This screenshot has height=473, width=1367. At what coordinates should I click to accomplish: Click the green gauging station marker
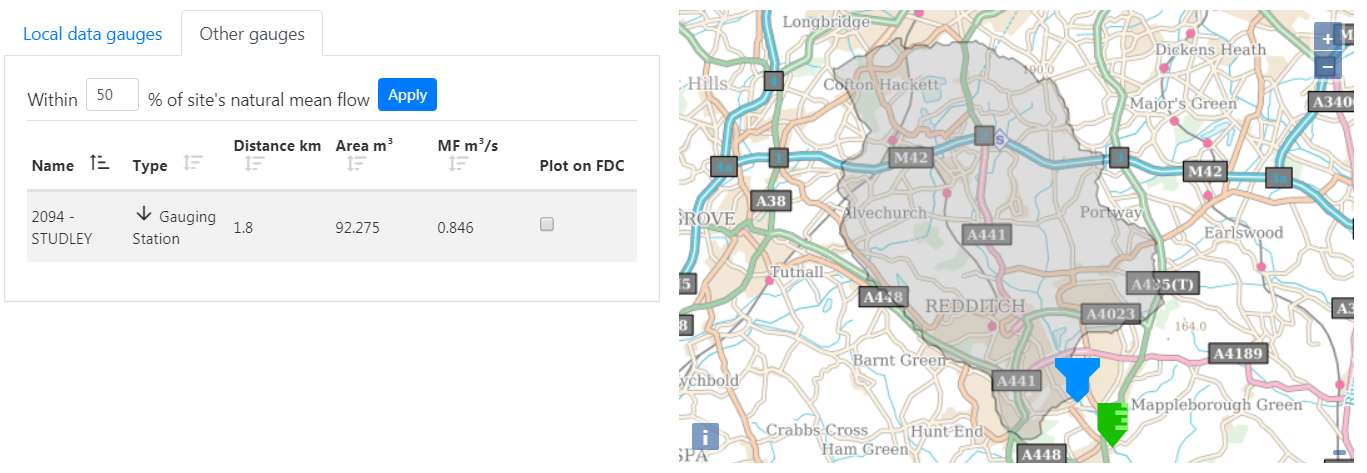(1111, 422)
